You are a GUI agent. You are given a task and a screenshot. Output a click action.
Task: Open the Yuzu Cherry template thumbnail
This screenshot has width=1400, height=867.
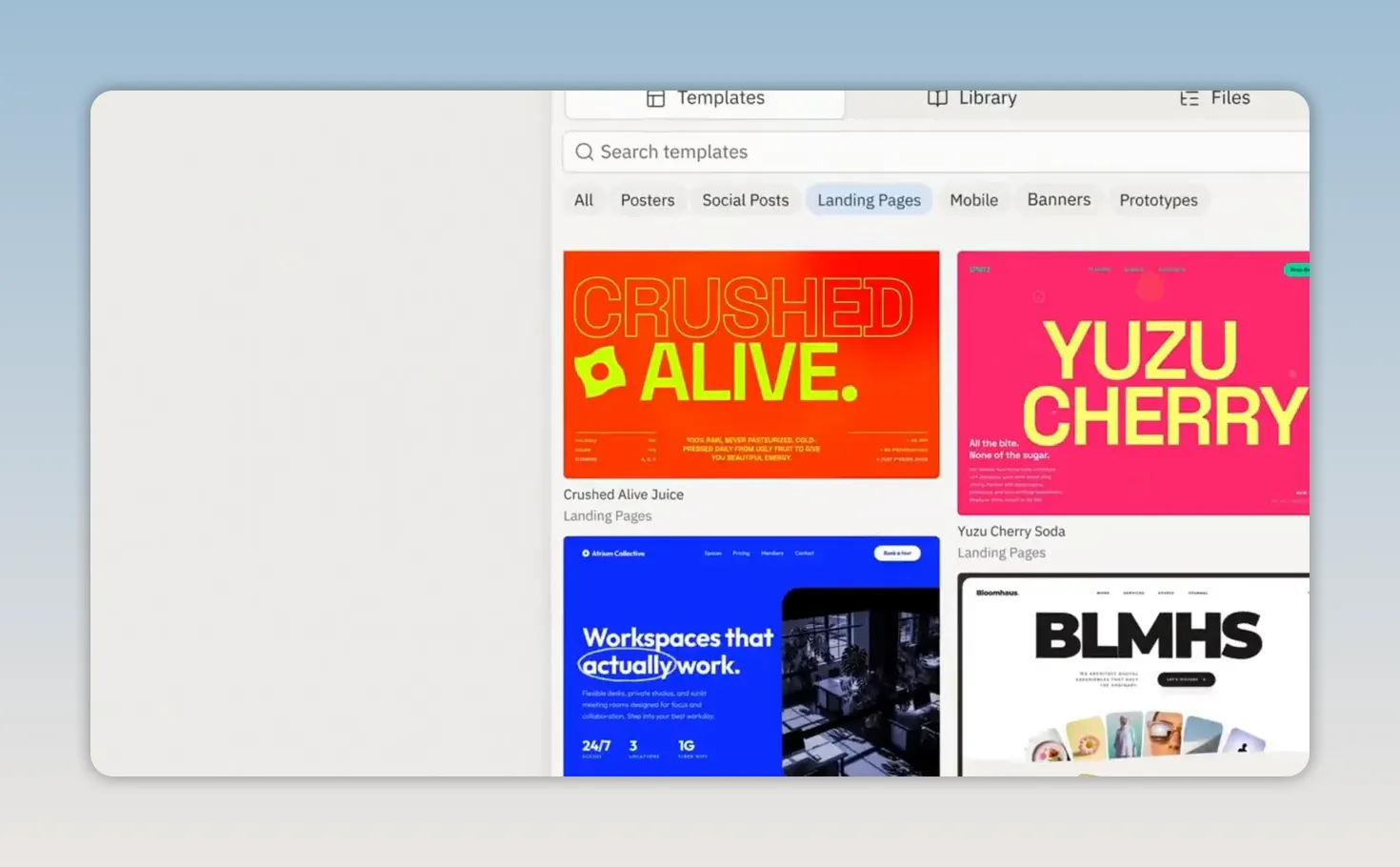click(x=1133, y=383)
